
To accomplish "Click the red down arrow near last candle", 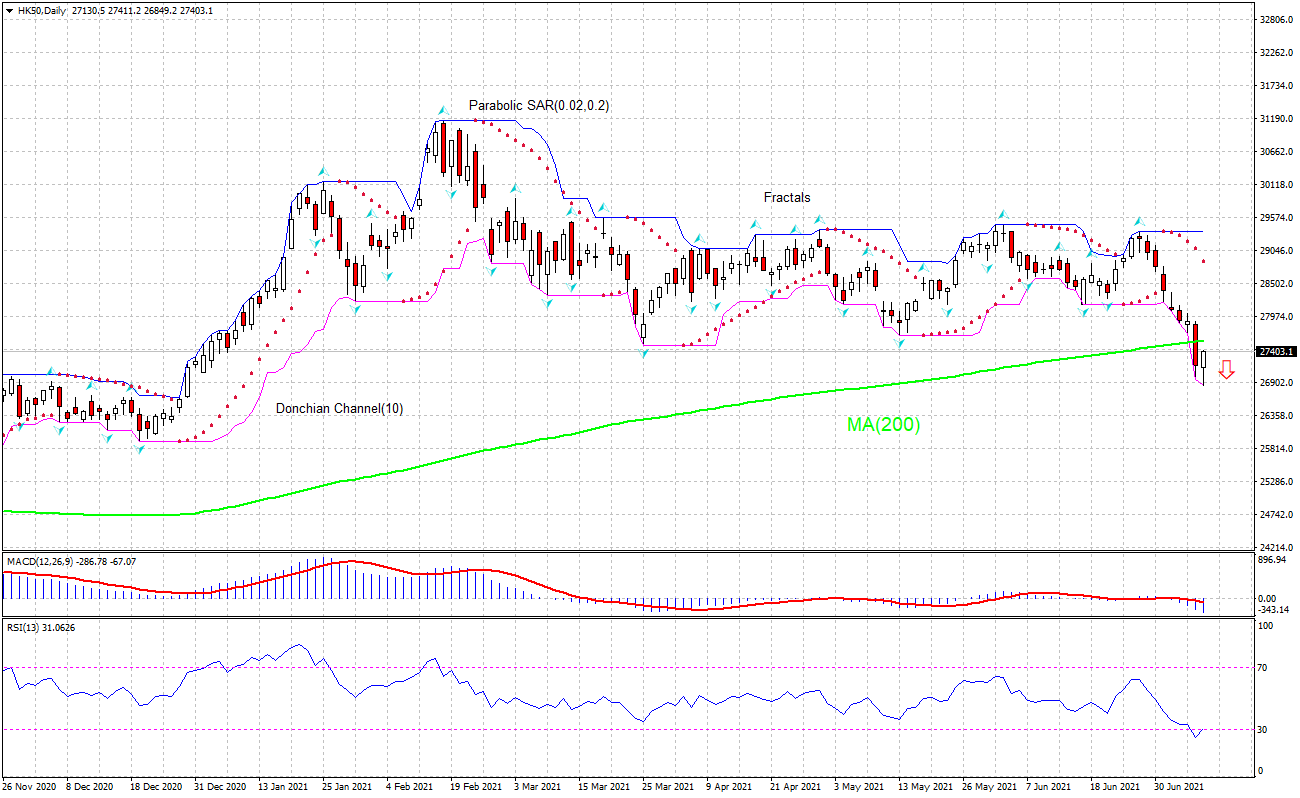I will pos(1226,369).
